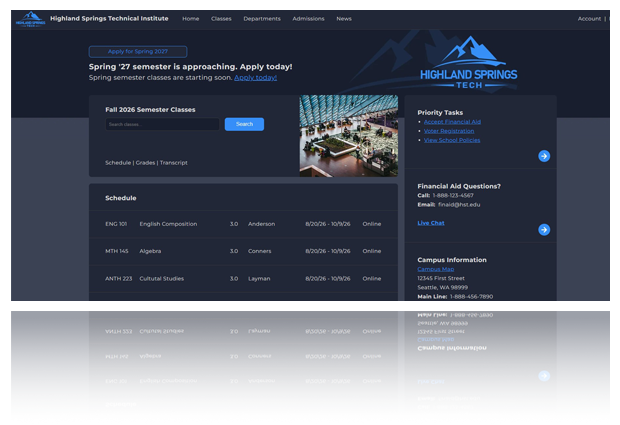Open the Voter Registration link
Image resolution: width=620 pixels, height=425 pixels.
(449, 131)
